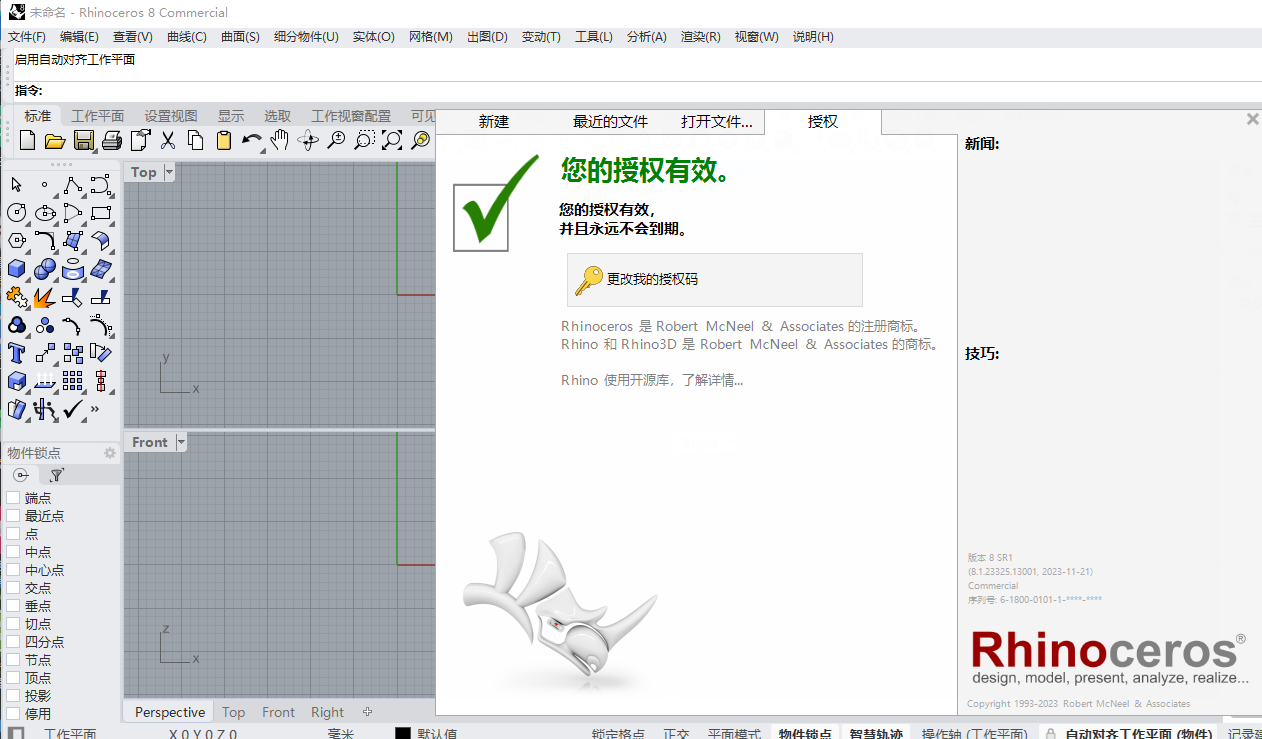The height and width of the screenshot is (739, 1262).
Task: Open the 曲线(C) menu
Action: 186,37
